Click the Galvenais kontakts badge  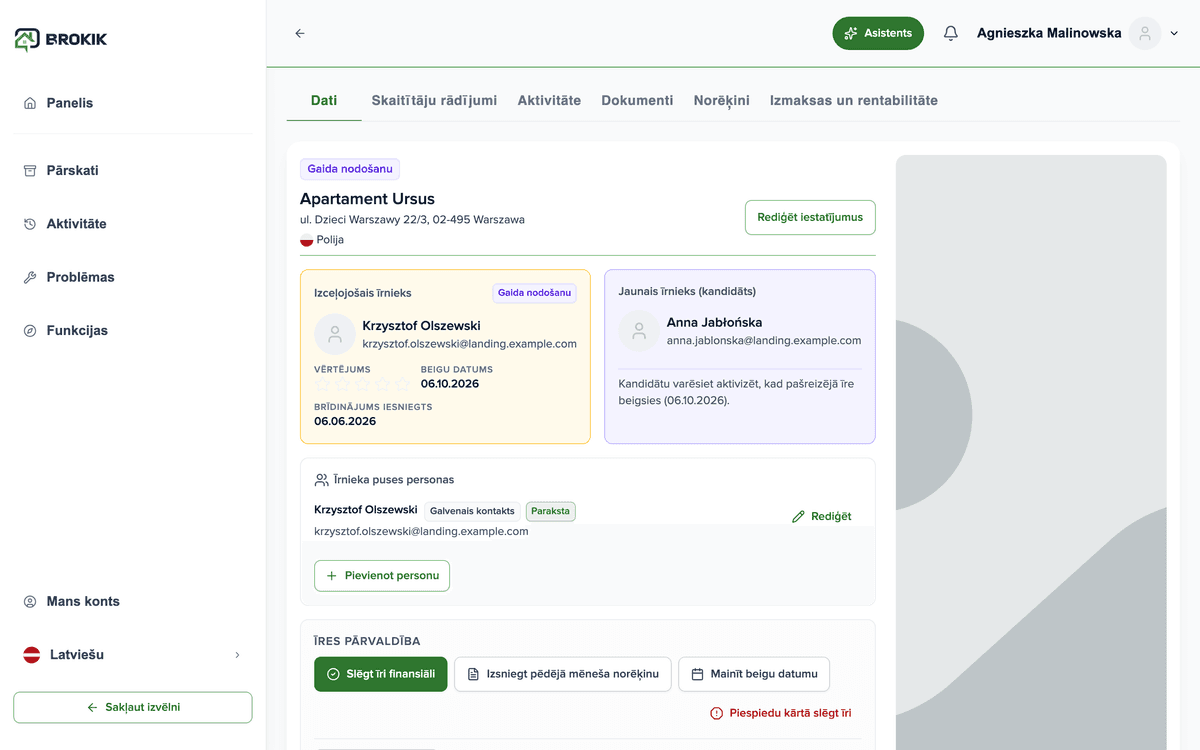click(x=472, y=511)
